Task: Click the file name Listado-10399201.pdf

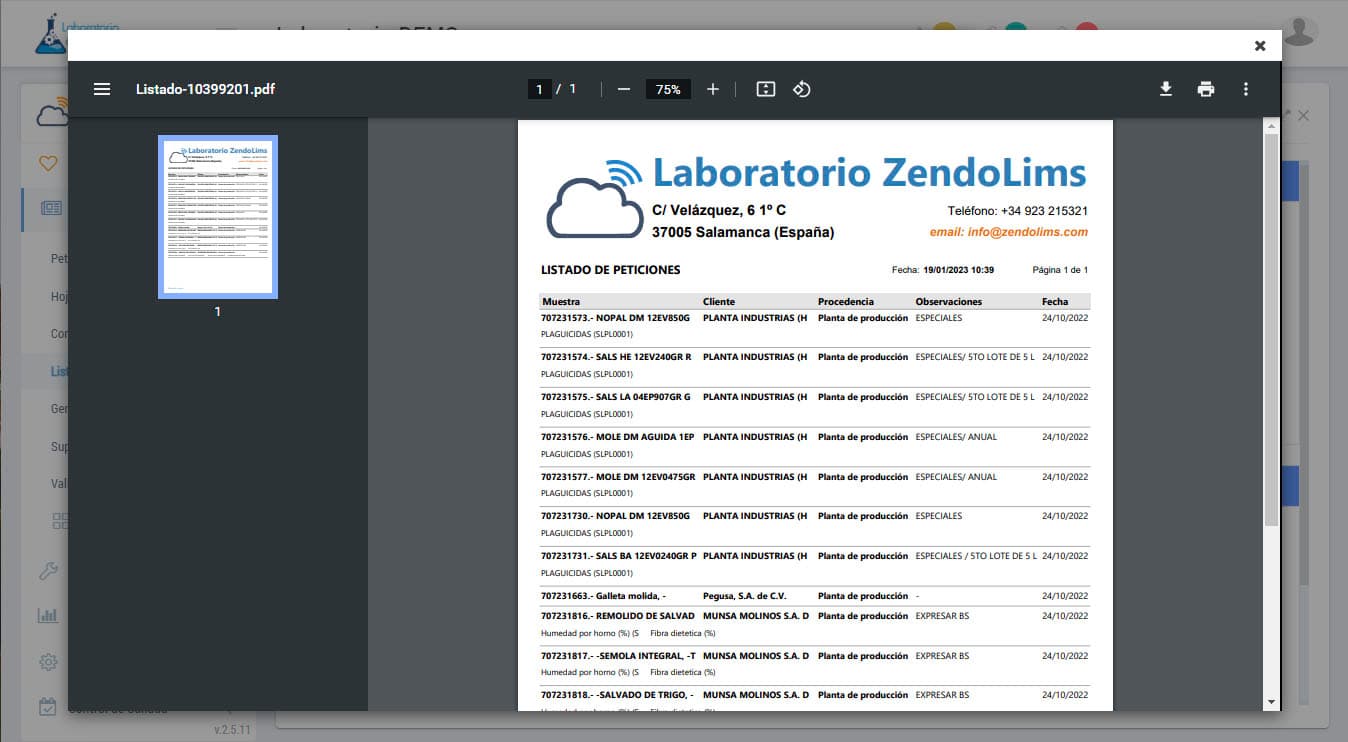Action: click(205, 89)
